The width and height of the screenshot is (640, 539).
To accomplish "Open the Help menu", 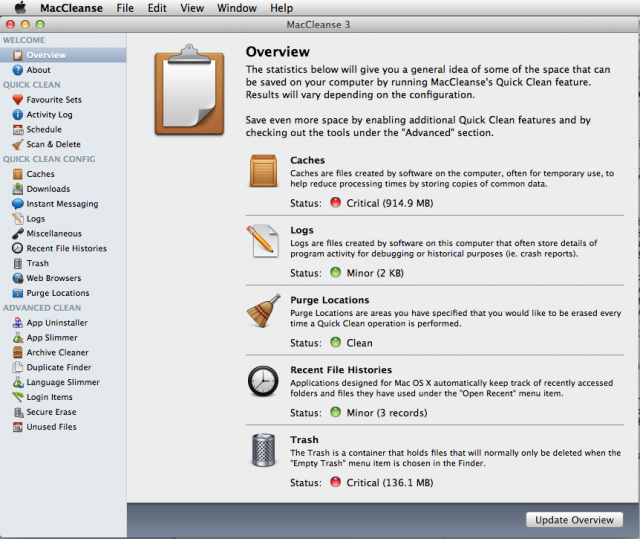I will coord(282,8).
